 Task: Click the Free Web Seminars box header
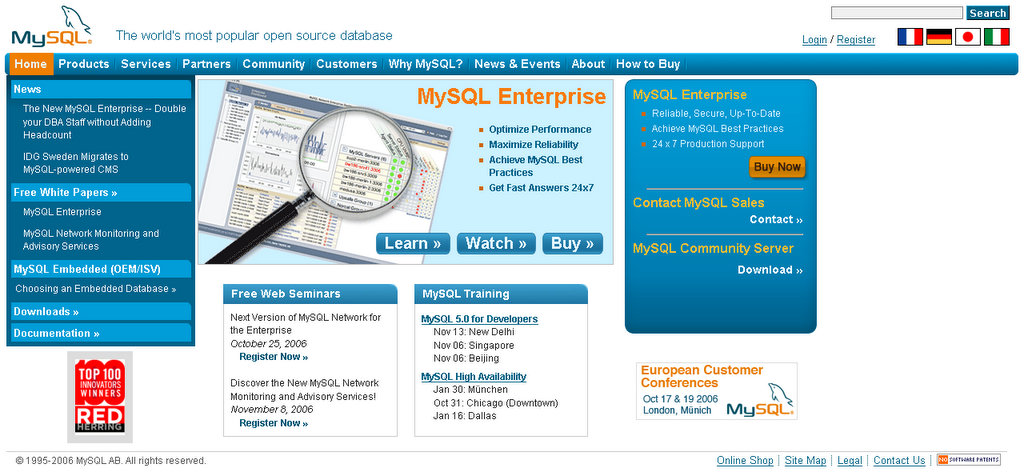click(x=310, y=294)
